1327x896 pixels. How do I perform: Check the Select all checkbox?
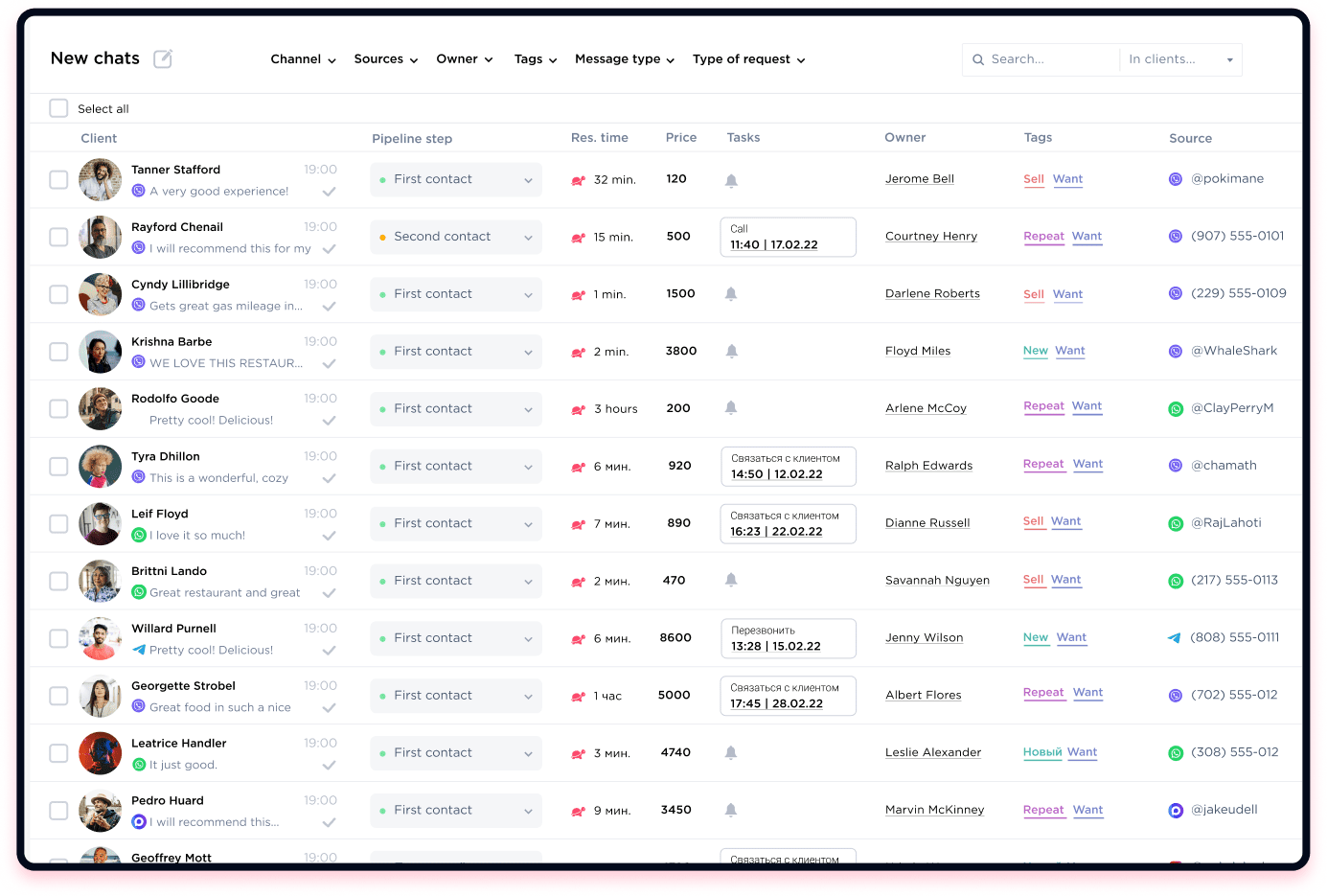(58, 108)
